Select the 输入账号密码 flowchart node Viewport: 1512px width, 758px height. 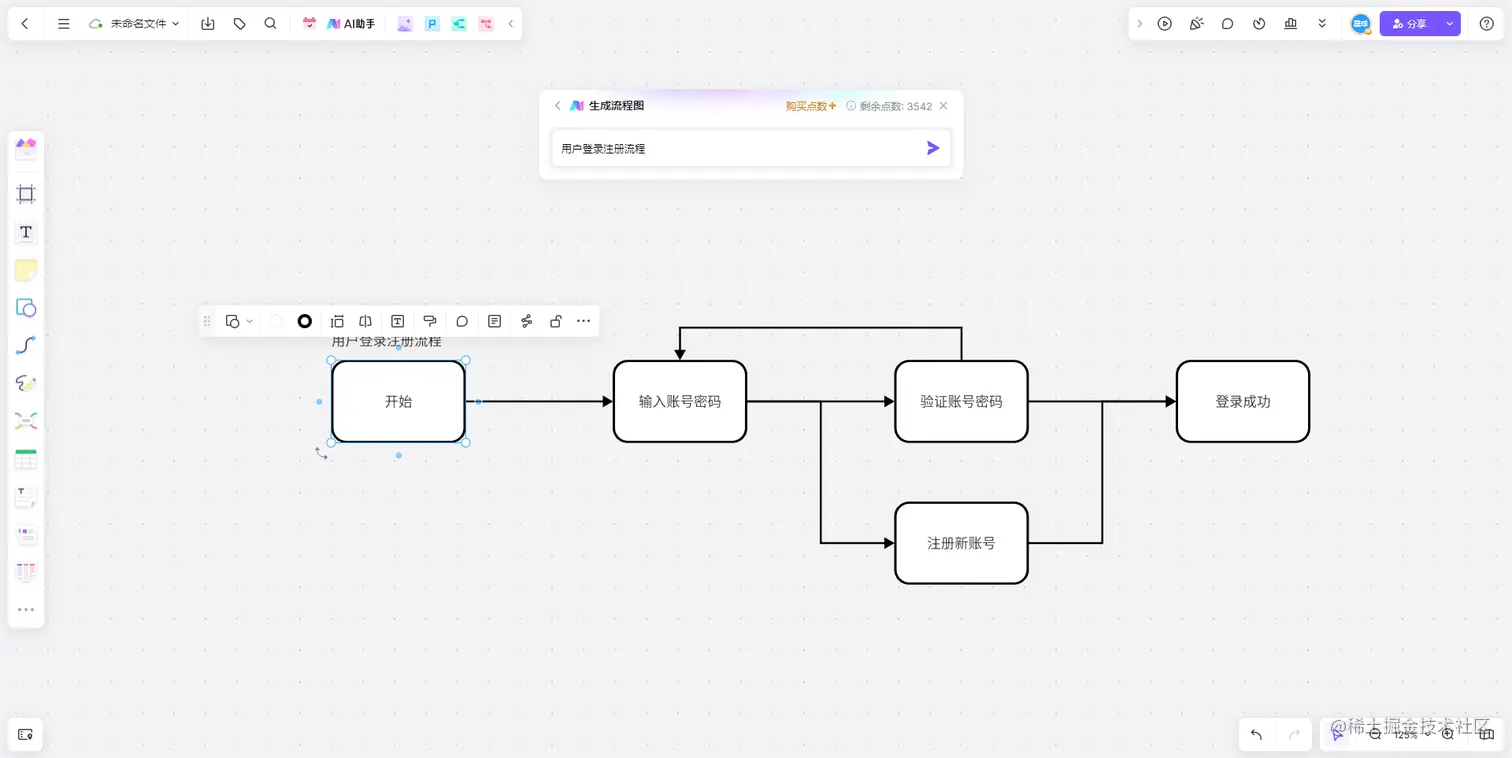pyautogui.click(x=680, y=401)
